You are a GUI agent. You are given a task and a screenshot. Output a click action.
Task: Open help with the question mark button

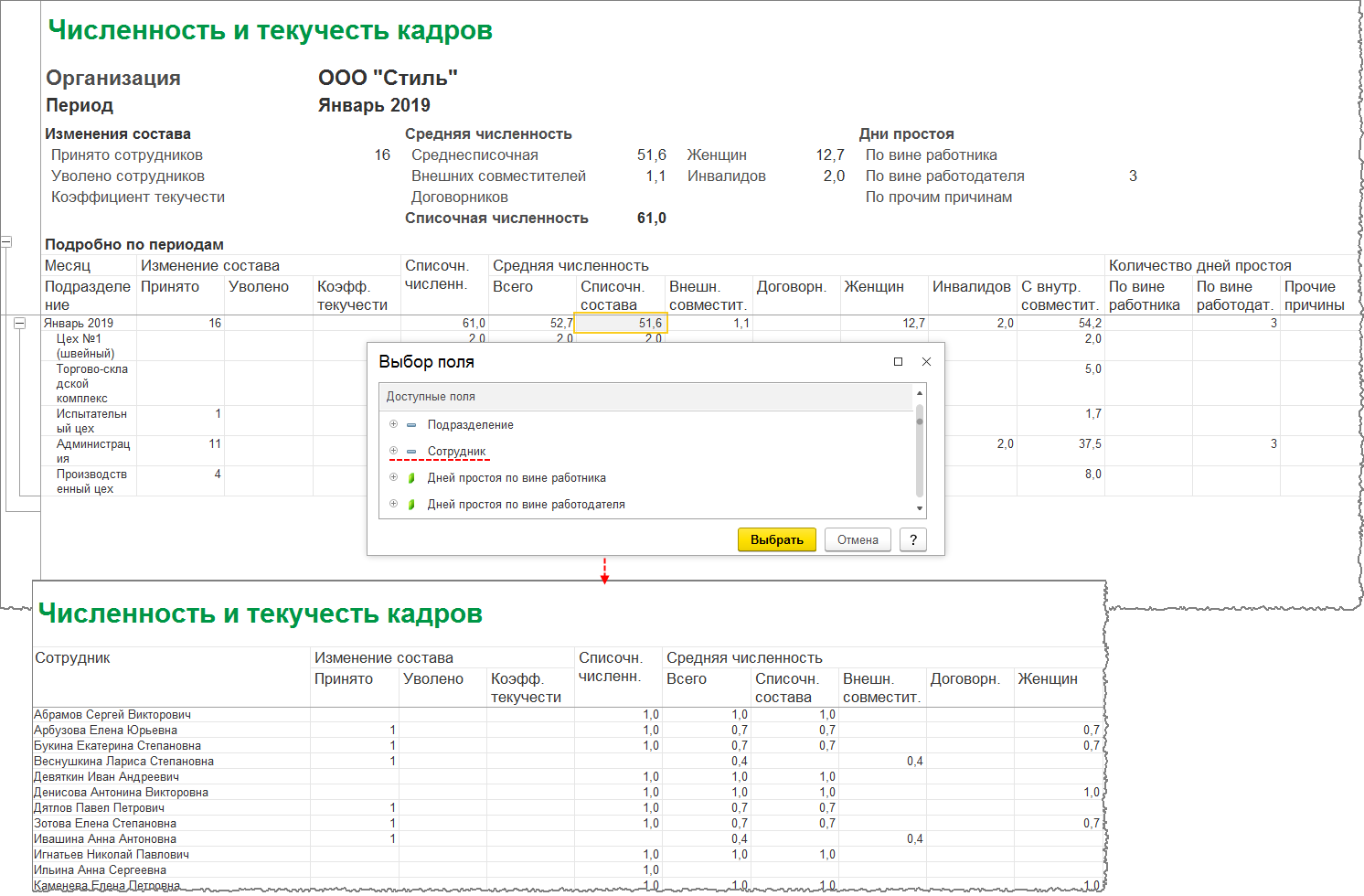pyautogui.click(x=912, y=539)
